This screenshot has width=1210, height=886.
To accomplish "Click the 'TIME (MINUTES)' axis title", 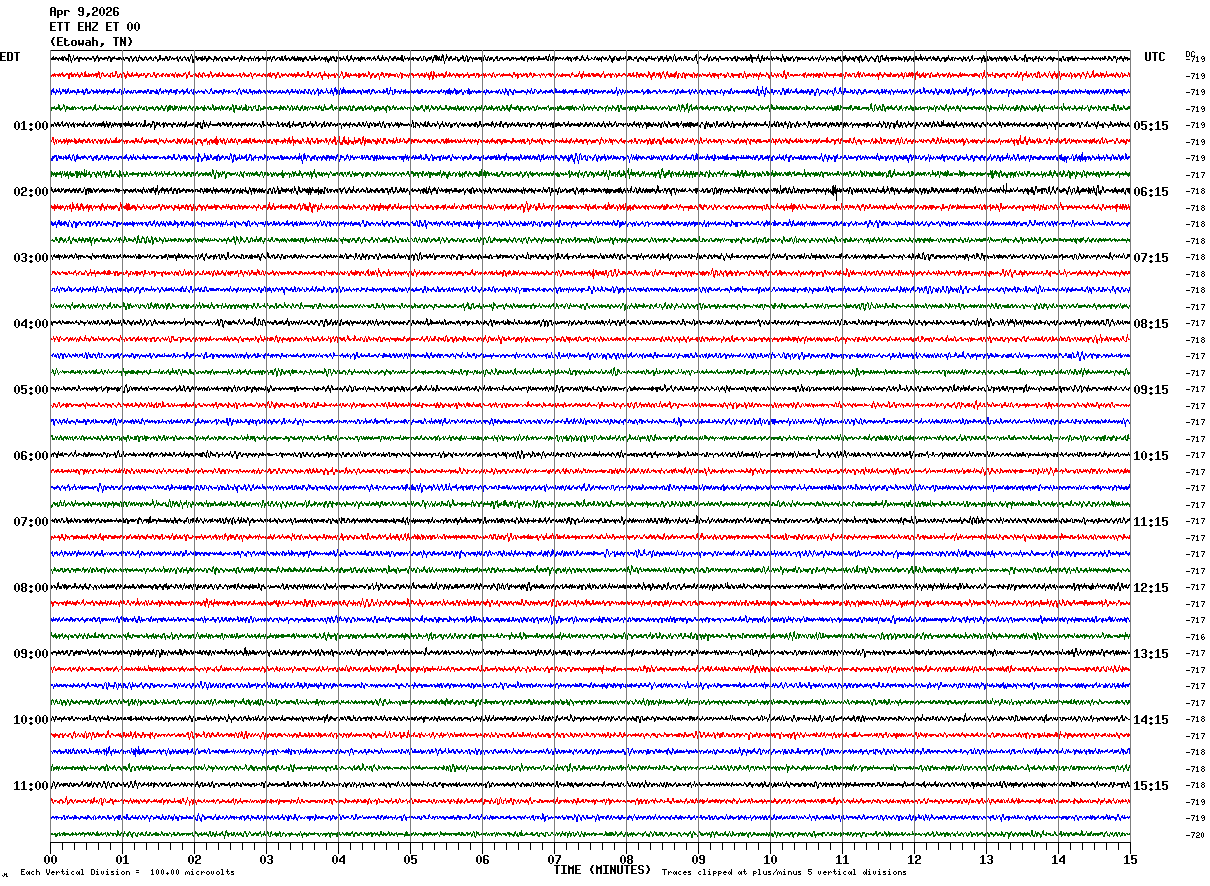I will (602, 870).
